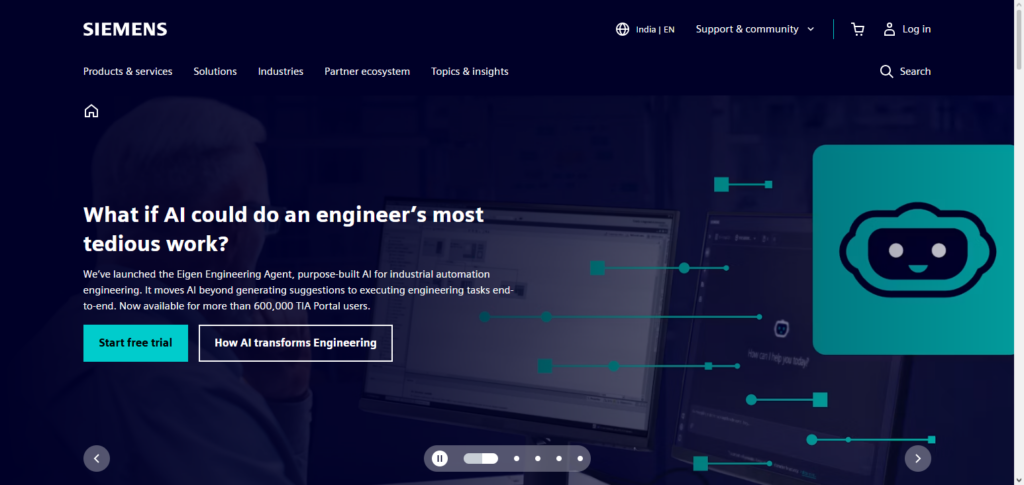Screen dimensions: 1024x485
Task: Expand the Support & community dropdown
Action: (x=755, y=29)
